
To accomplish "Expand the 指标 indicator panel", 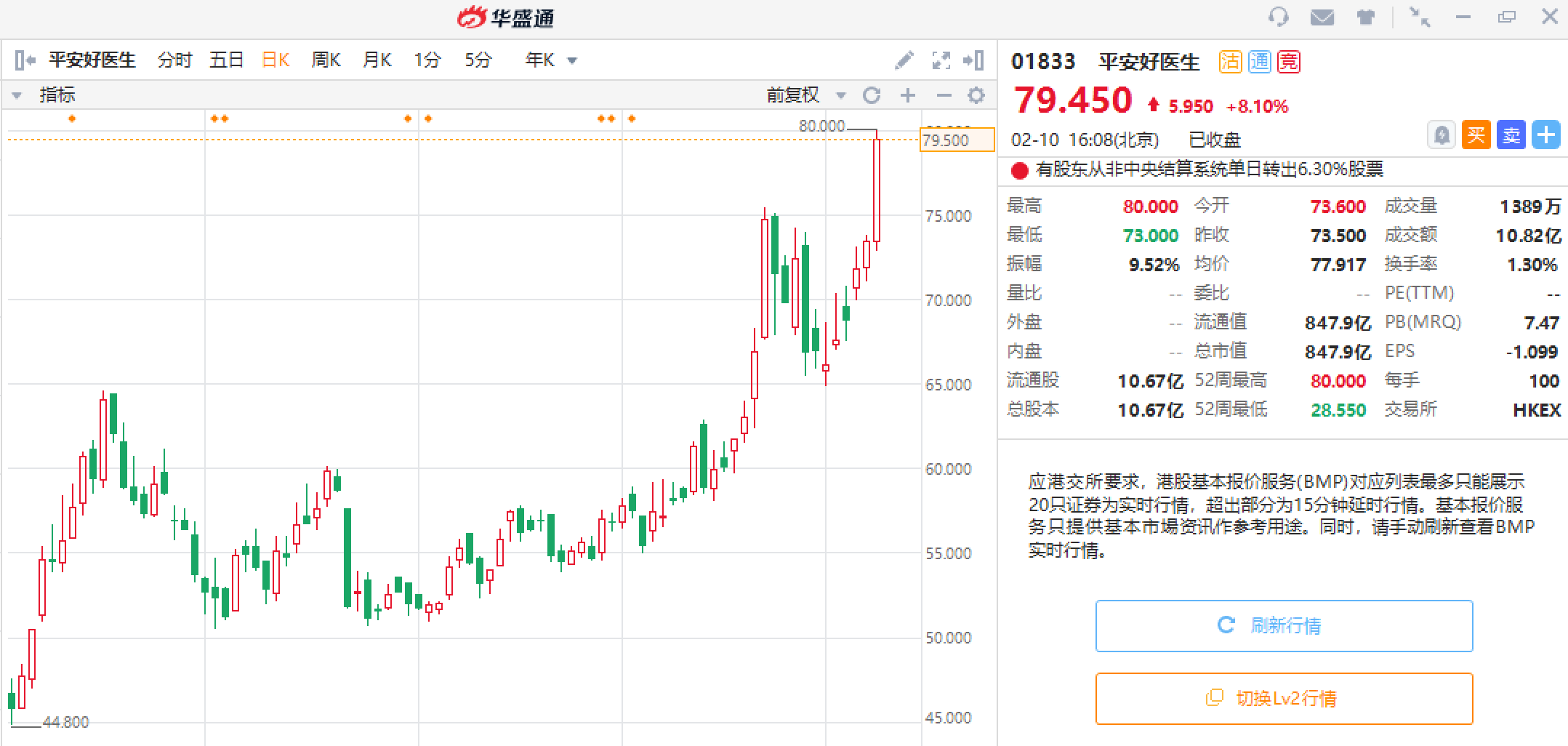I will coord(17,95).
